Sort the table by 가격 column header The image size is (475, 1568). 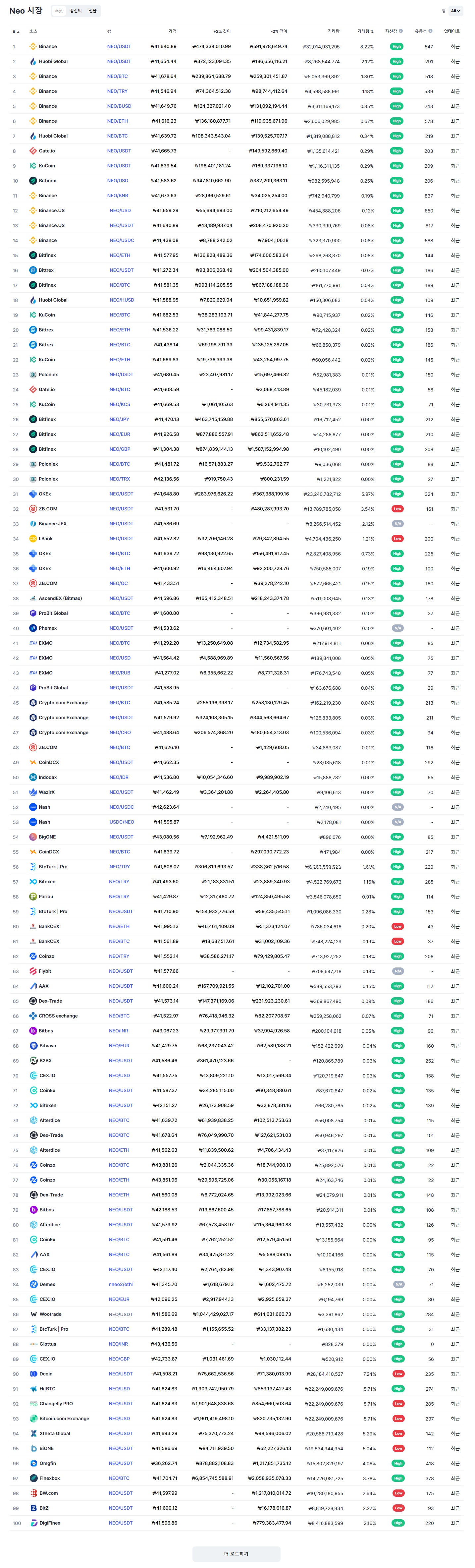coord(172,31)
